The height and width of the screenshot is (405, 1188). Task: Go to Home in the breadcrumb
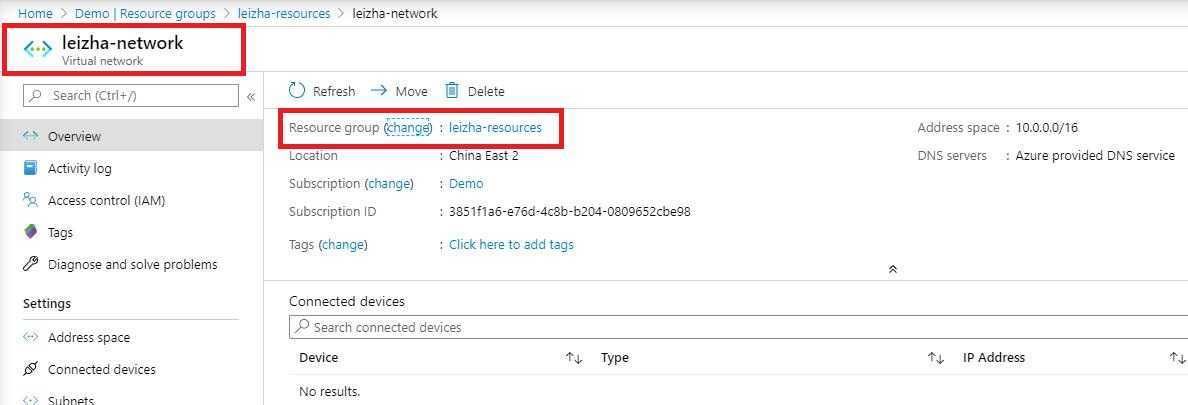pyautogui.click(x=35, y=14)
